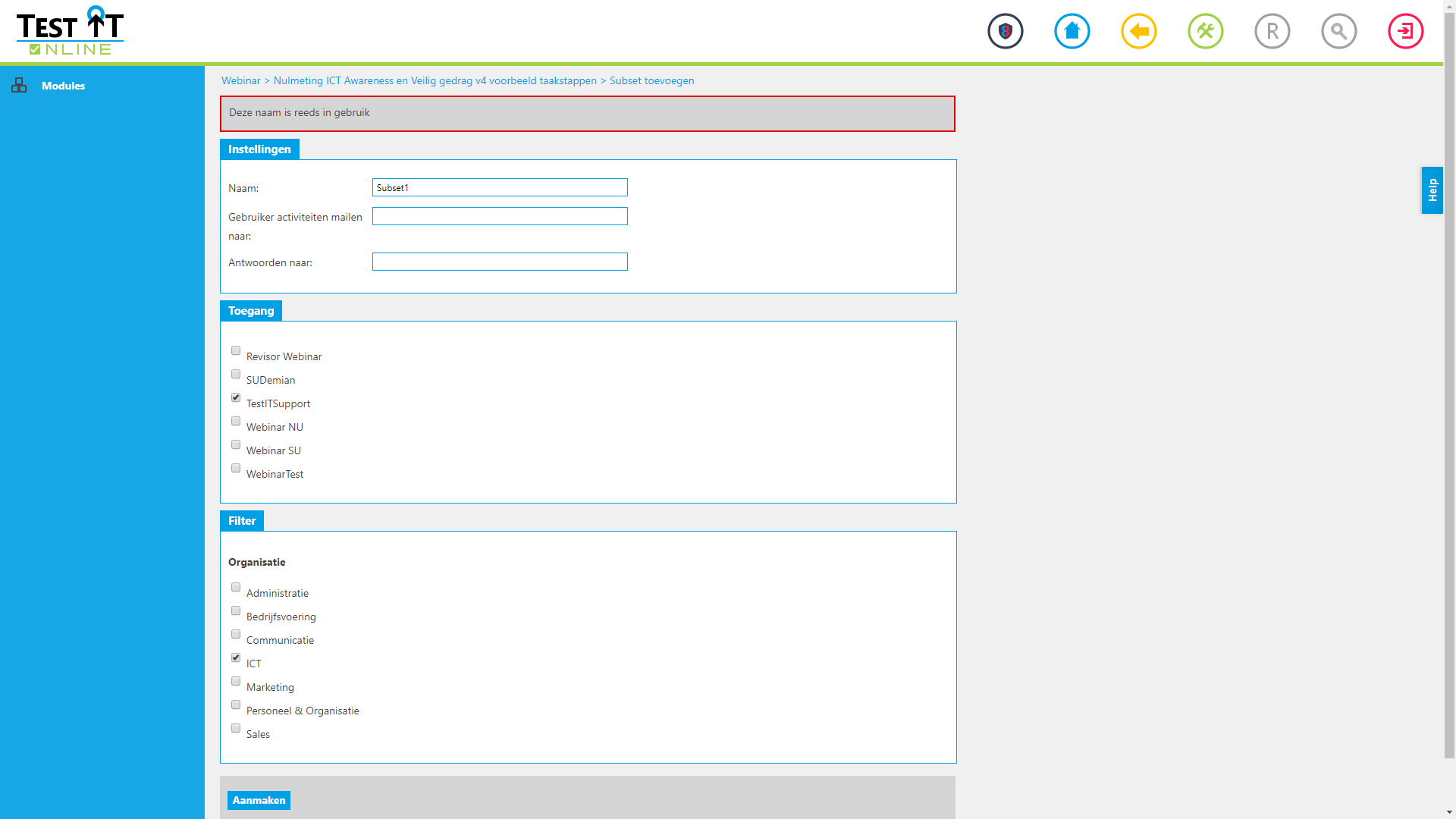This screenshot has height=819, width=1456.
Task: Click the page vertical scrollbar
Action: 1449,379
